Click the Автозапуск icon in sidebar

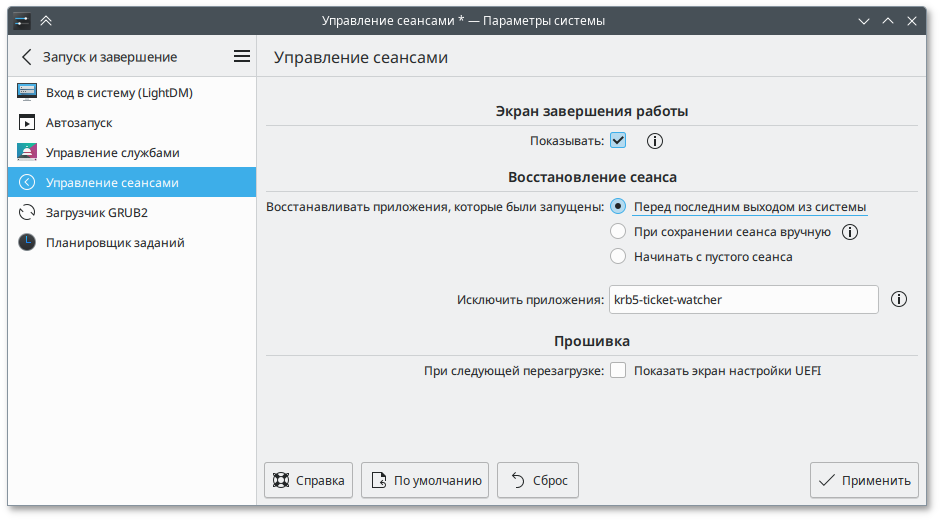coord(27,122)
